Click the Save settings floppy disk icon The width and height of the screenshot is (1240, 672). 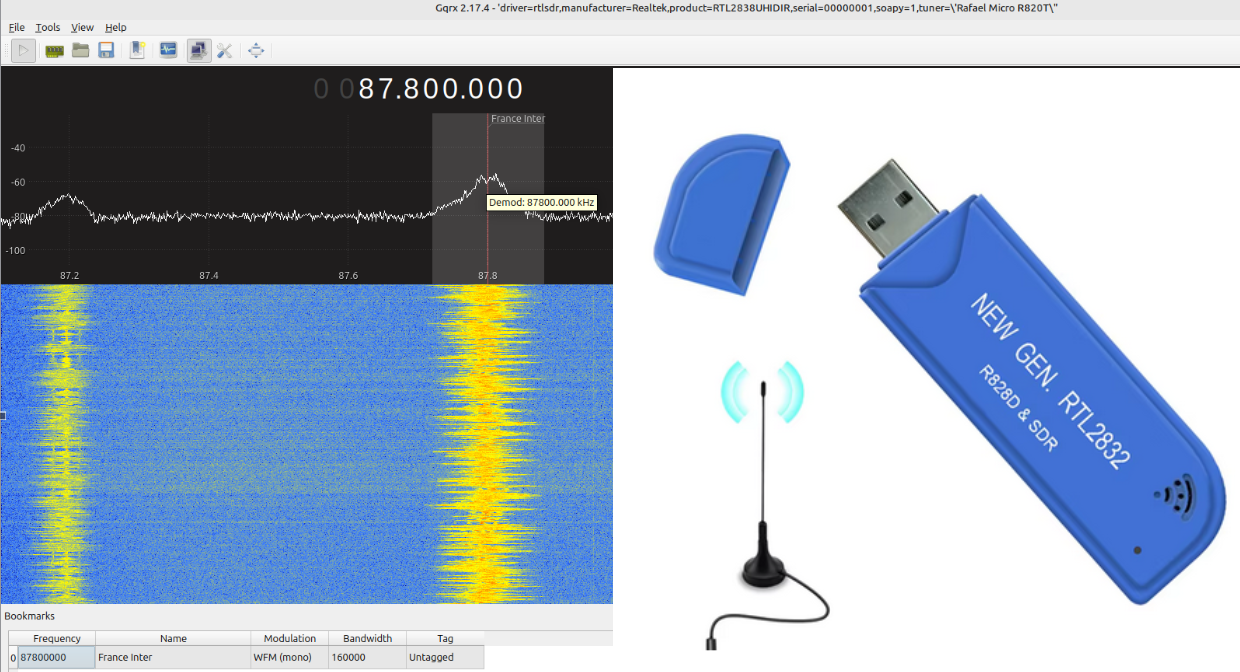[105, 50]
